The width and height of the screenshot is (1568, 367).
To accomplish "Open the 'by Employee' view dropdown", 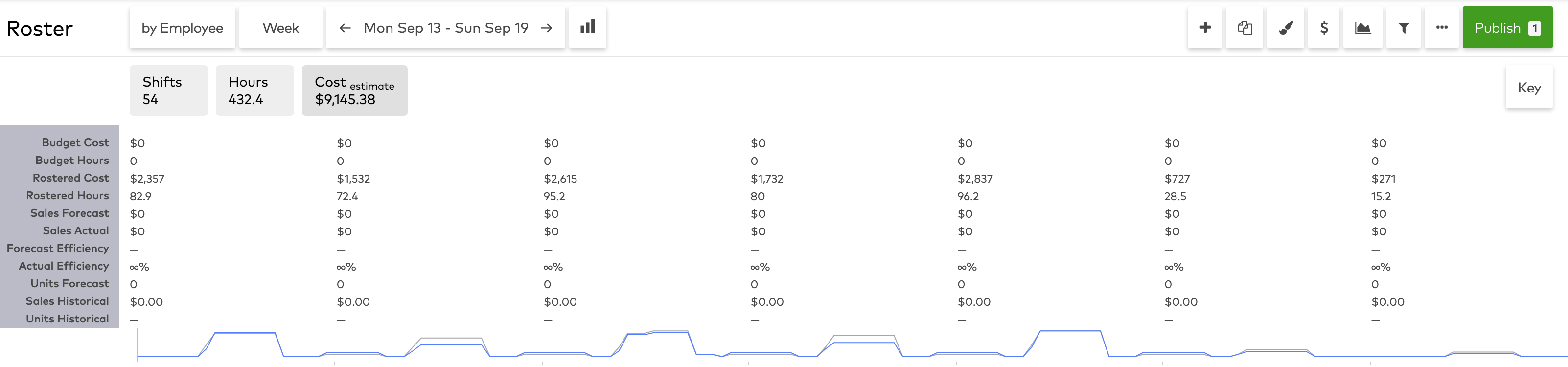I will (x=182, y=28).
